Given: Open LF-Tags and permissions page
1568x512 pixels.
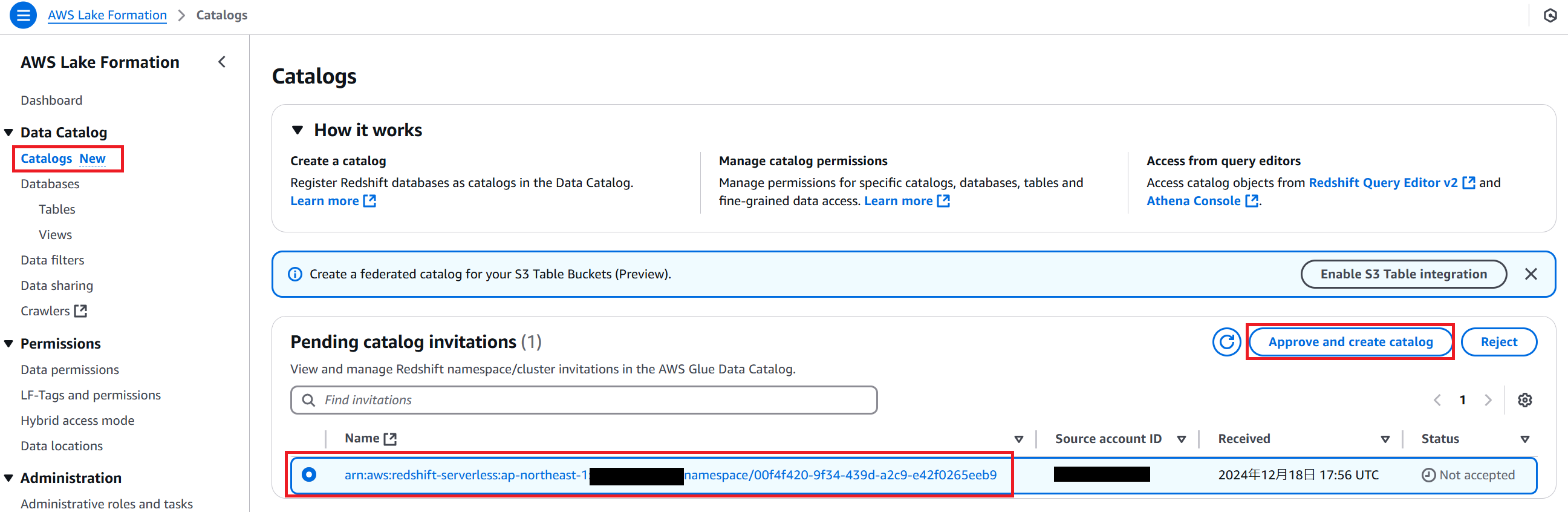Looking at the screenshot, I should pyautogui.click(x=91, y=395).
